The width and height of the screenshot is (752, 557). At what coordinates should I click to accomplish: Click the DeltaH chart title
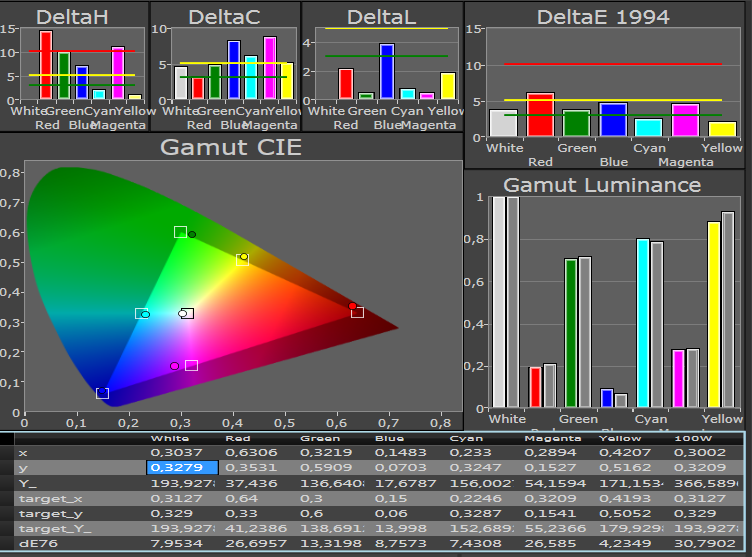point(72,17)
